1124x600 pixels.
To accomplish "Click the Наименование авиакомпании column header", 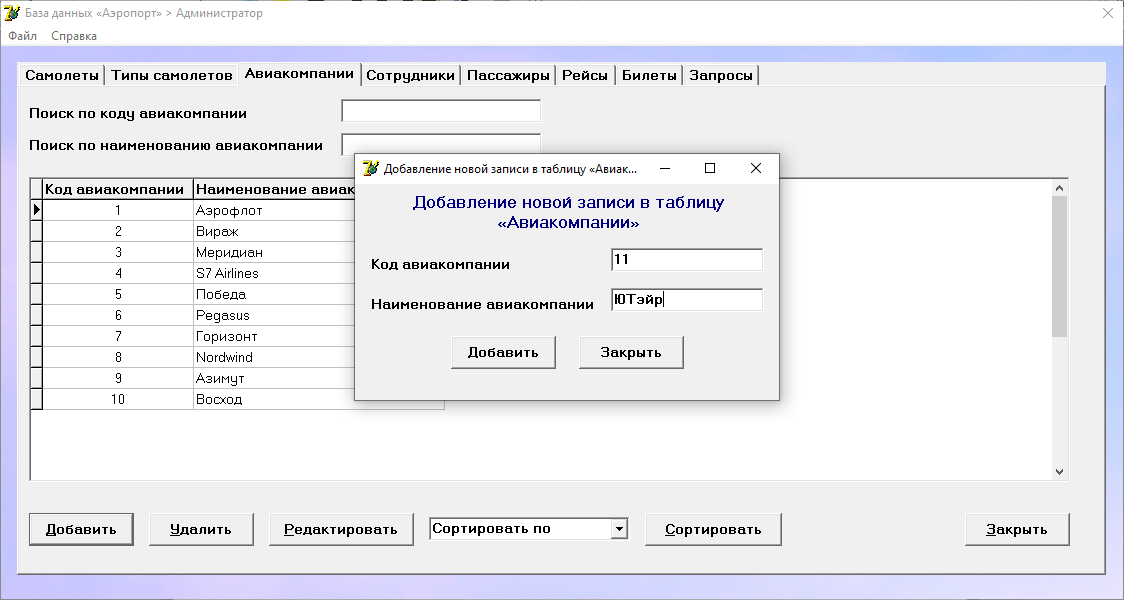I will pos(275,189).
